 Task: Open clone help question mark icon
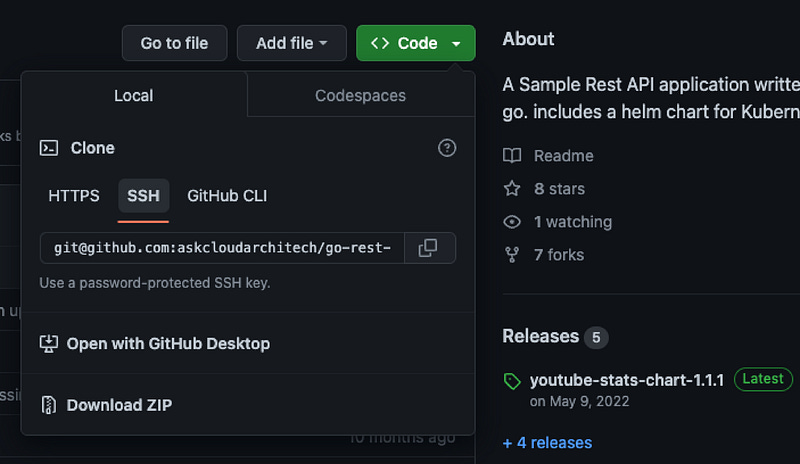coord(447,148)
